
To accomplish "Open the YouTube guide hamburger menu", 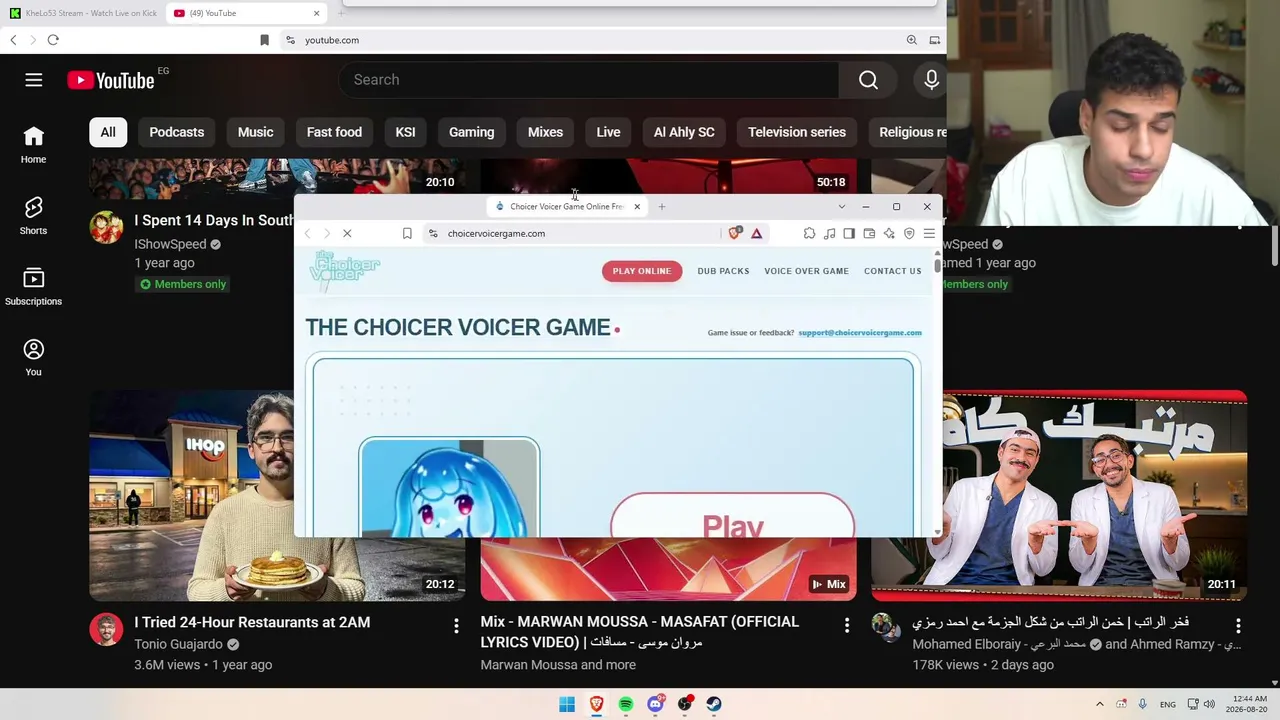I will (x=34, y=80).
